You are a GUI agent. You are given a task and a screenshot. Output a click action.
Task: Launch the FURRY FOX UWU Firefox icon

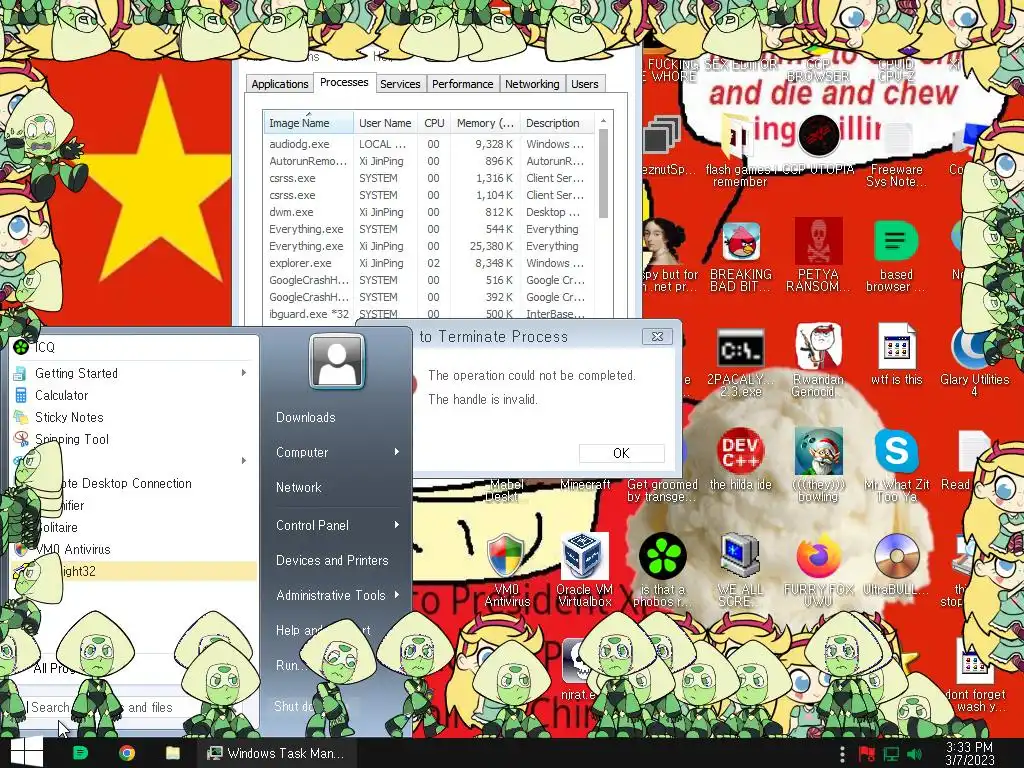tap(818, 556)
